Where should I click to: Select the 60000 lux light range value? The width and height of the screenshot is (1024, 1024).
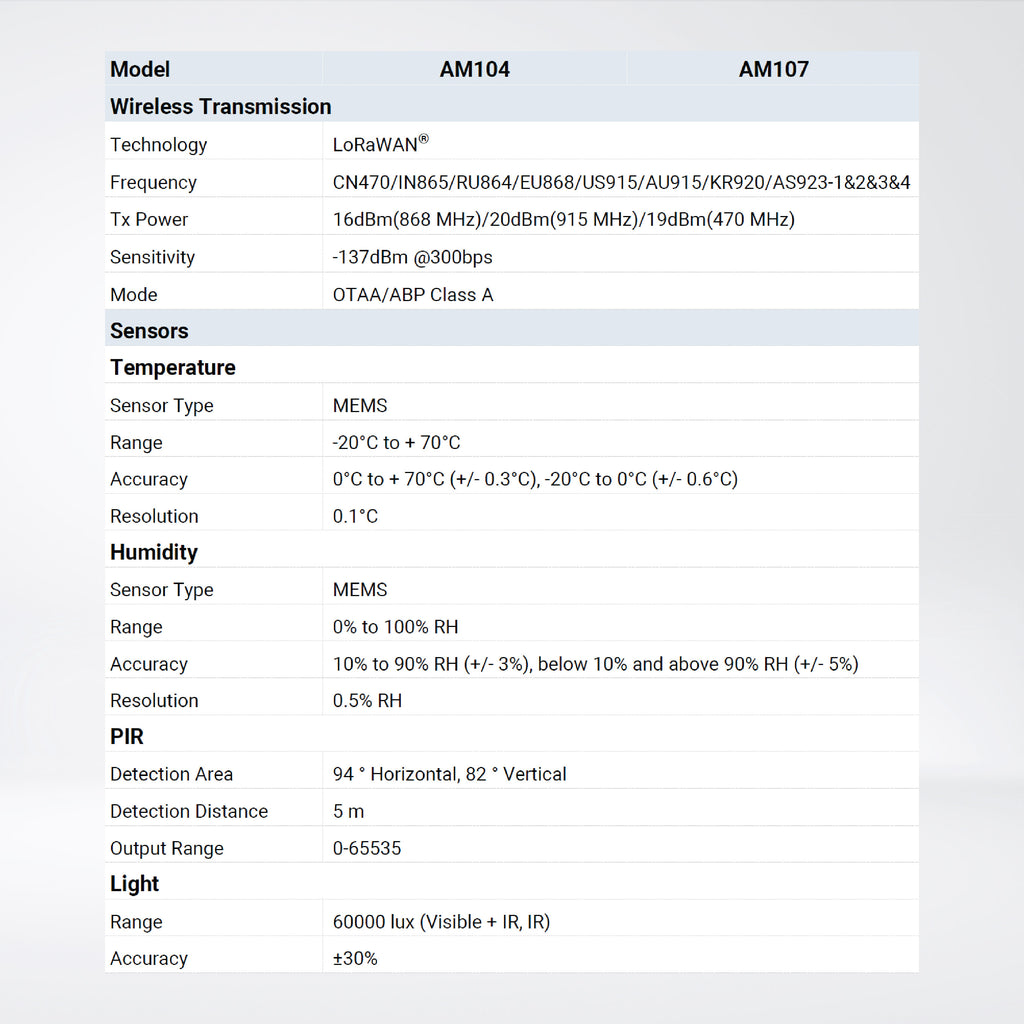click(441, 922)
